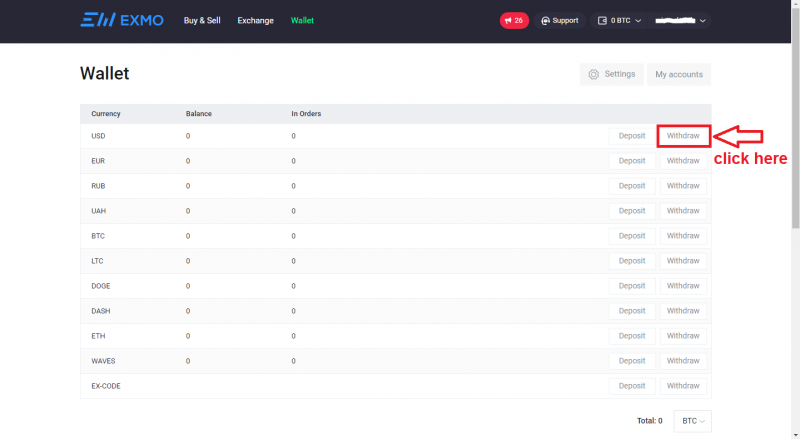800x439 pixels.
Task: Click the Balance column header
Action: tap(199, 113)
